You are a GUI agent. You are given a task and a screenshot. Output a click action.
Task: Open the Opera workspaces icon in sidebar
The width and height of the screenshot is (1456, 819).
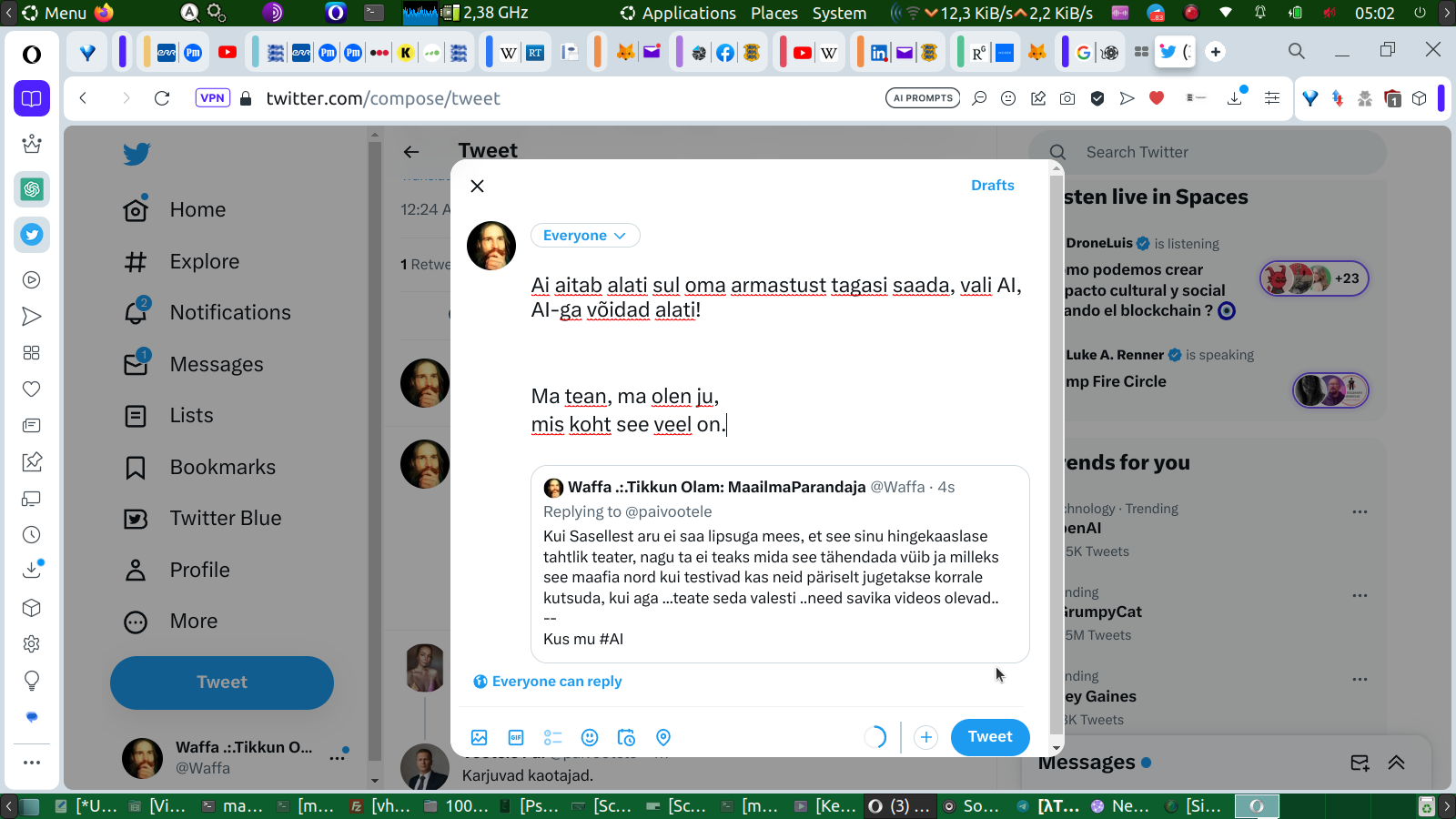32,98
